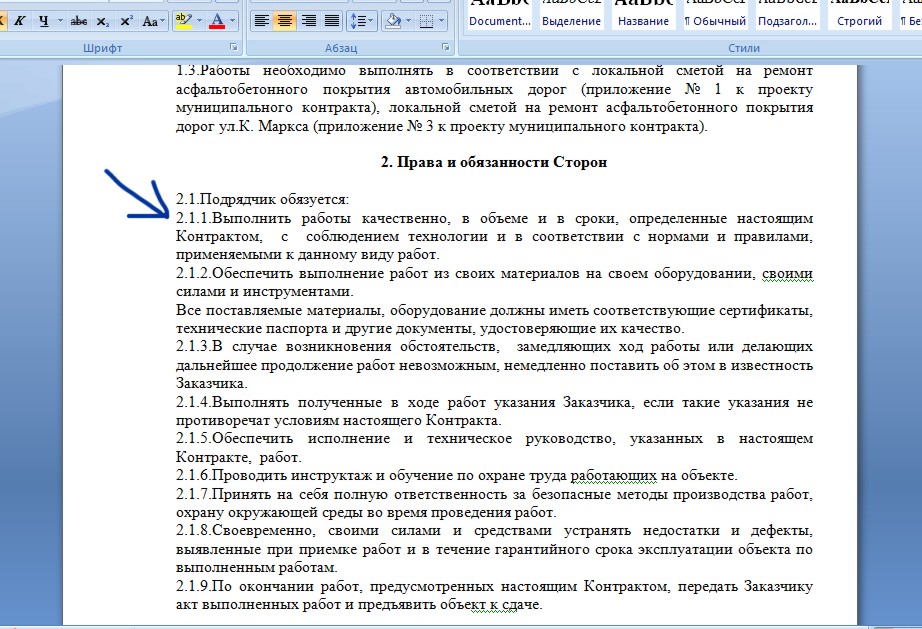Click the heading 'Права и обязанности Сторон'

click(x=494, y=162)
